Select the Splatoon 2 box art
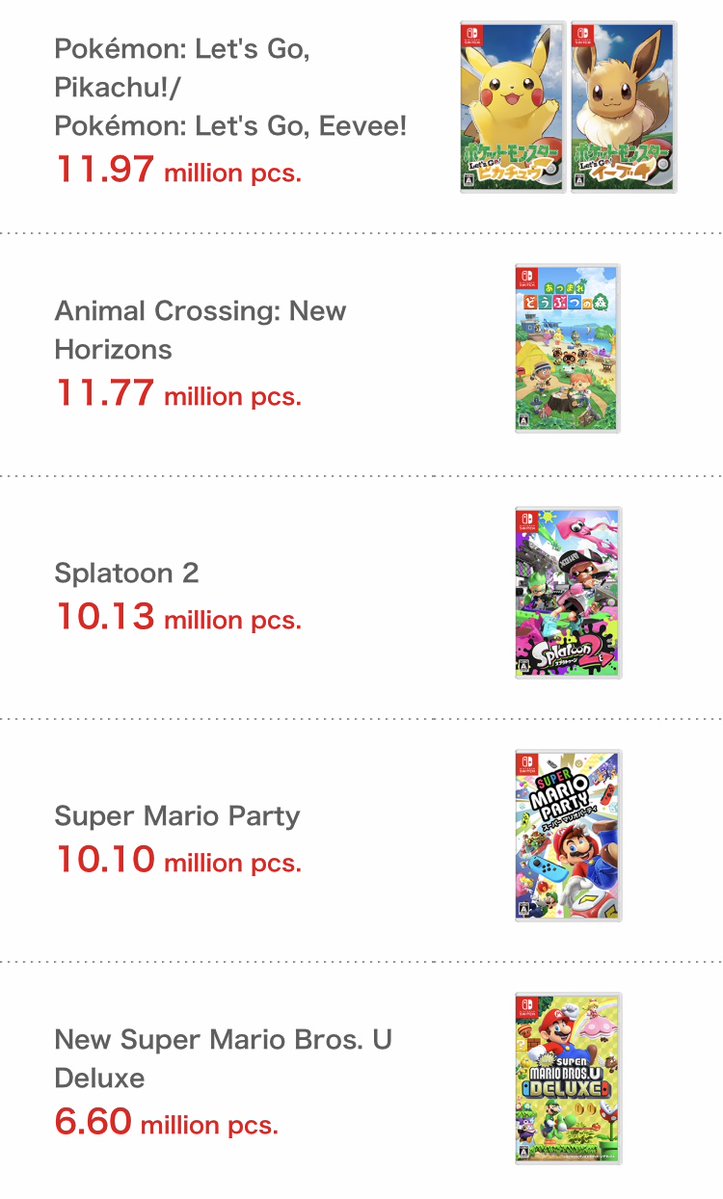This screenshot has height=1199, width=723. click(567, 592)
